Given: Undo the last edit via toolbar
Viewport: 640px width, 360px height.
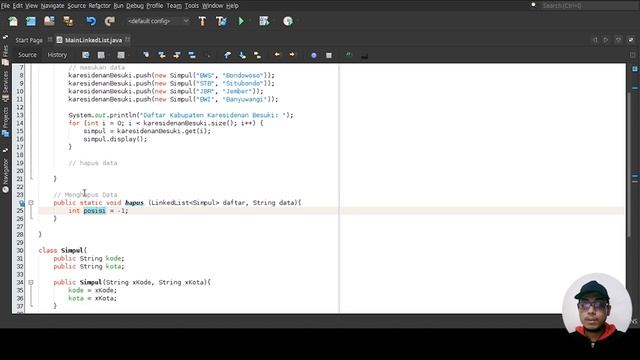Looking at the screenshot, I should click(x=91, y=21).
